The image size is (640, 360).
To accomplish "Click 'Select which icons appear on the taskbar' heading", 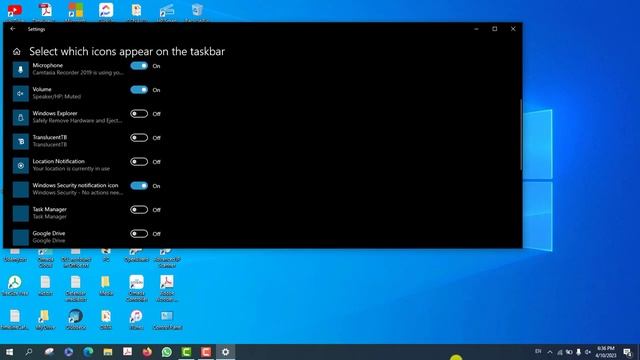I will (127, 51).
